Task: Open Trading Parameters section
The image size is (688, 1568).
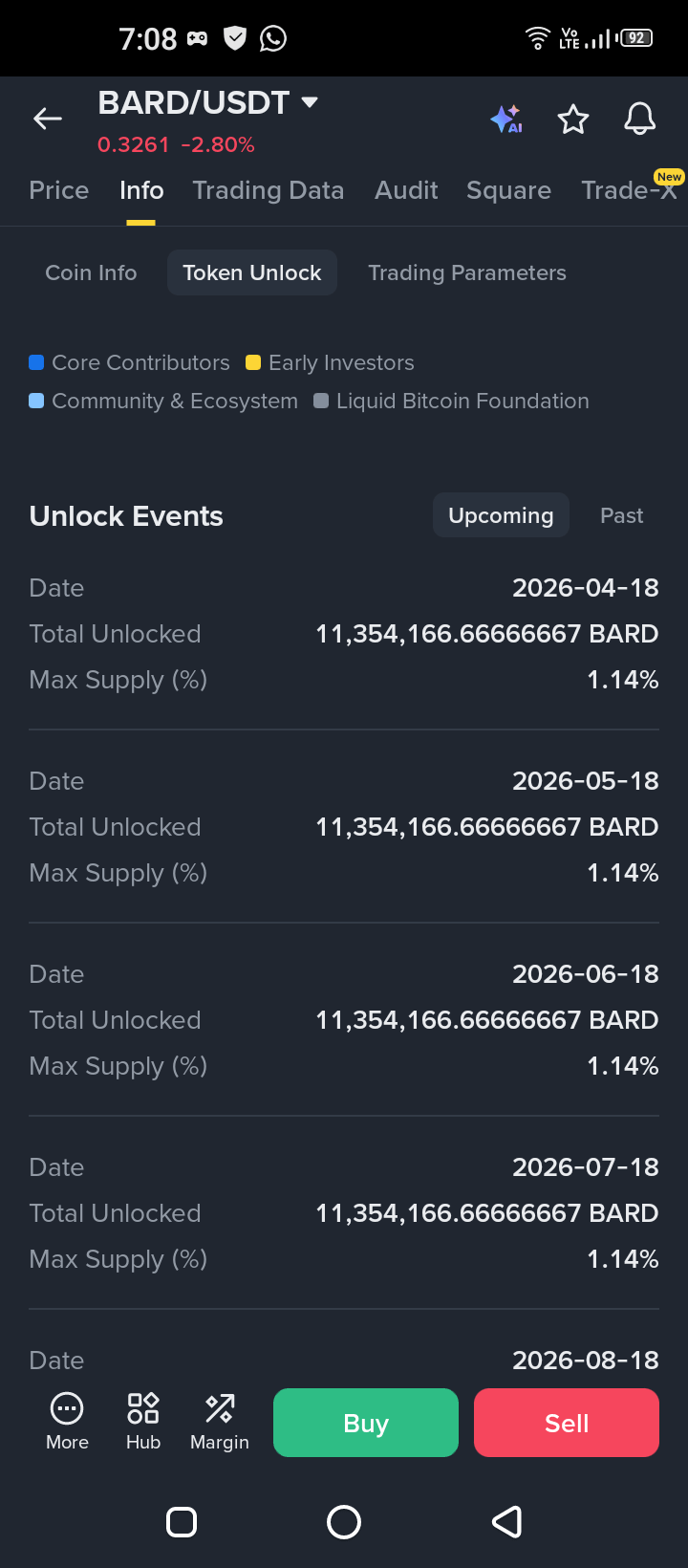Action: tap(467, 272)
